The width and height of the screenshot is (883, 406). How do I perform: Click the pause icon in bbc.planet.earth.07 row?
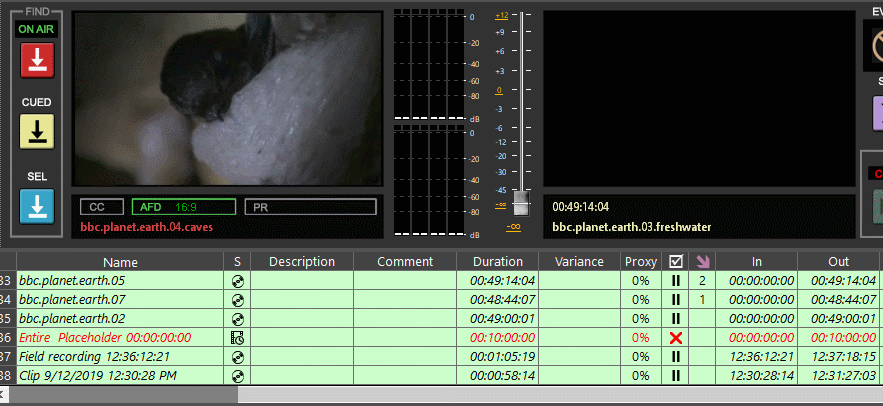[676, 300]
